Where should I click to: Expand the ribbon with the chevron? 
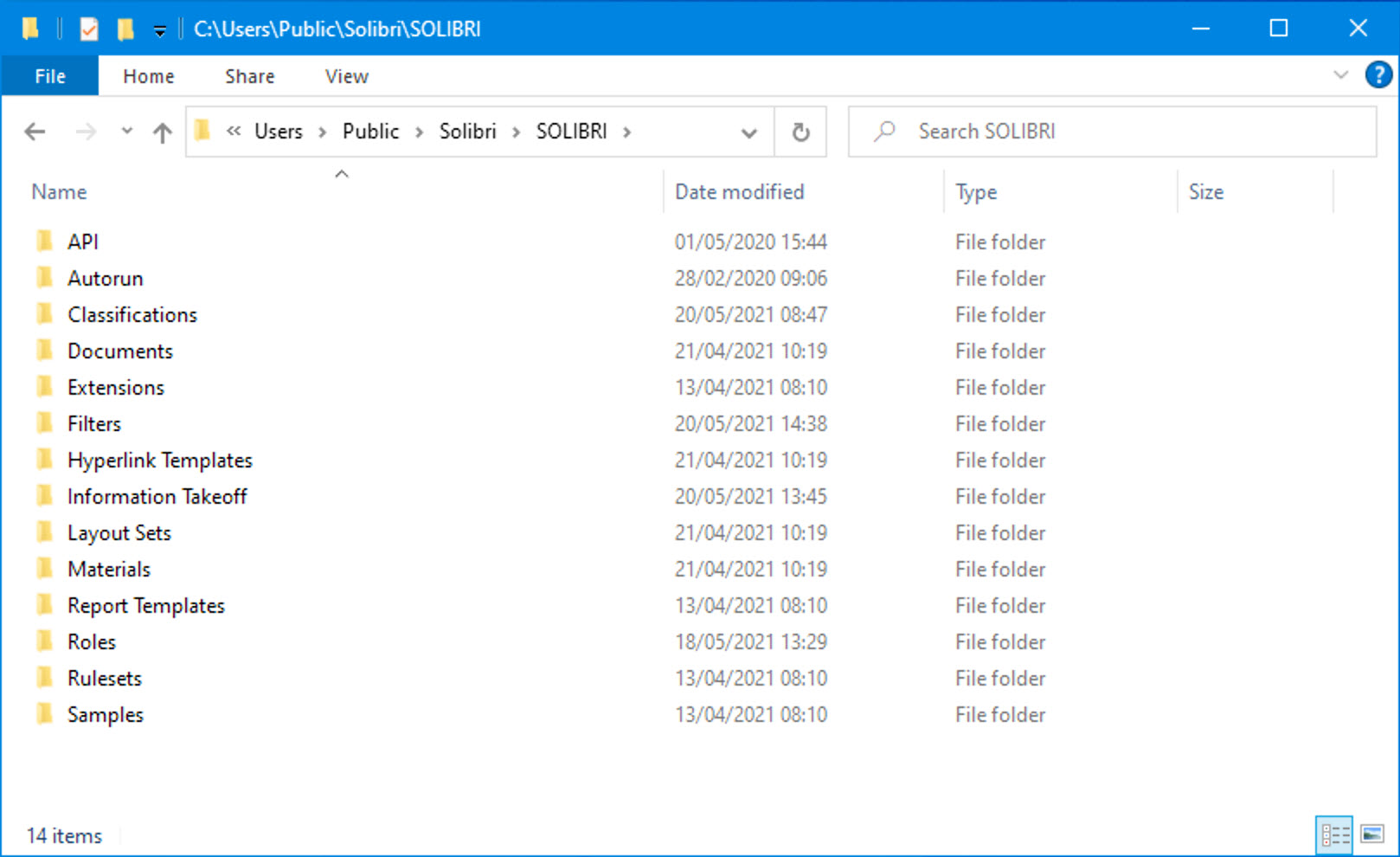point(1340,75)
